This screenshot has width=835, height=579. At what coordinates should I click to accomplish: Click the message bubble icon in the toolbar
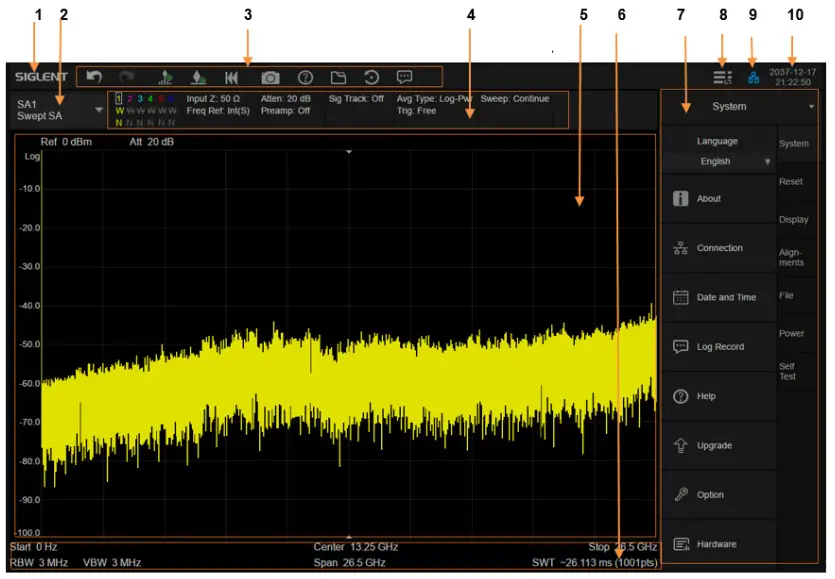(405, 76)
